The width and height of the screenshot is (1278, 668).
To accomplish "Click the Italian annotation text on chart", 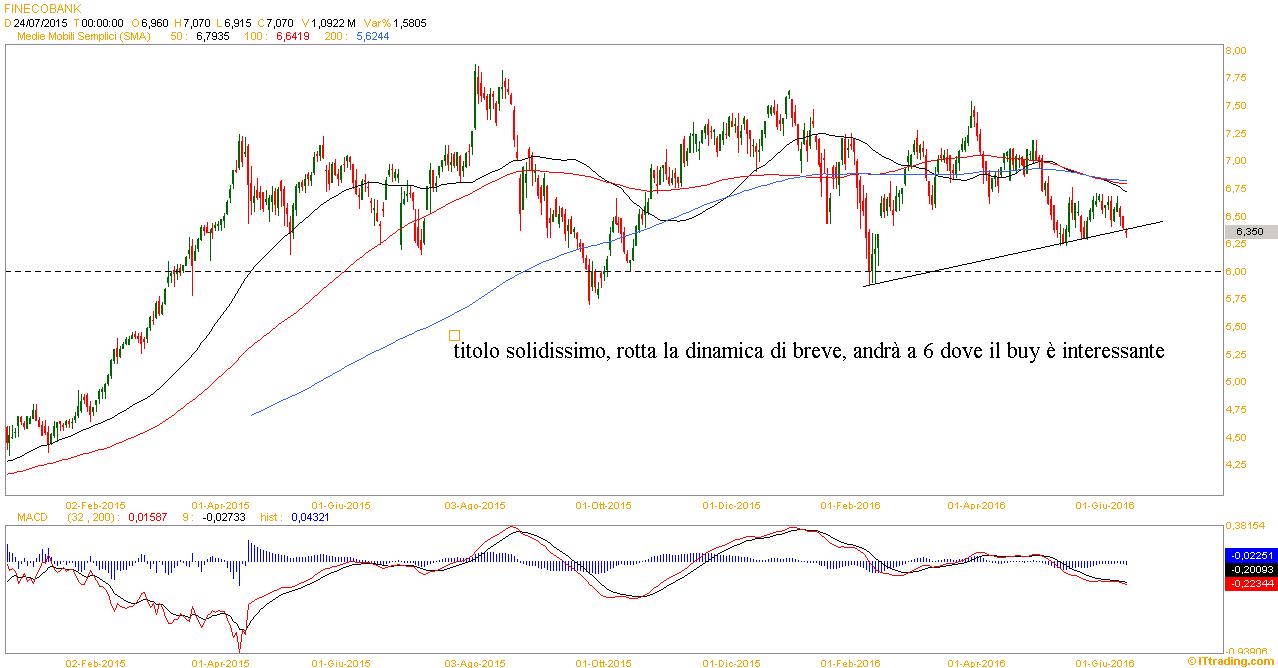I will coord(808,352).
